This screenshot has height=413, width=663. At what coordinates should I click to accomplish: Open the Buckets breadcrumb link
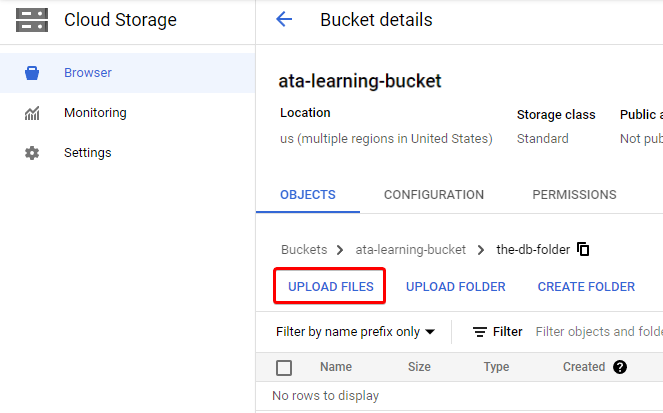click(x=304, y=249)
